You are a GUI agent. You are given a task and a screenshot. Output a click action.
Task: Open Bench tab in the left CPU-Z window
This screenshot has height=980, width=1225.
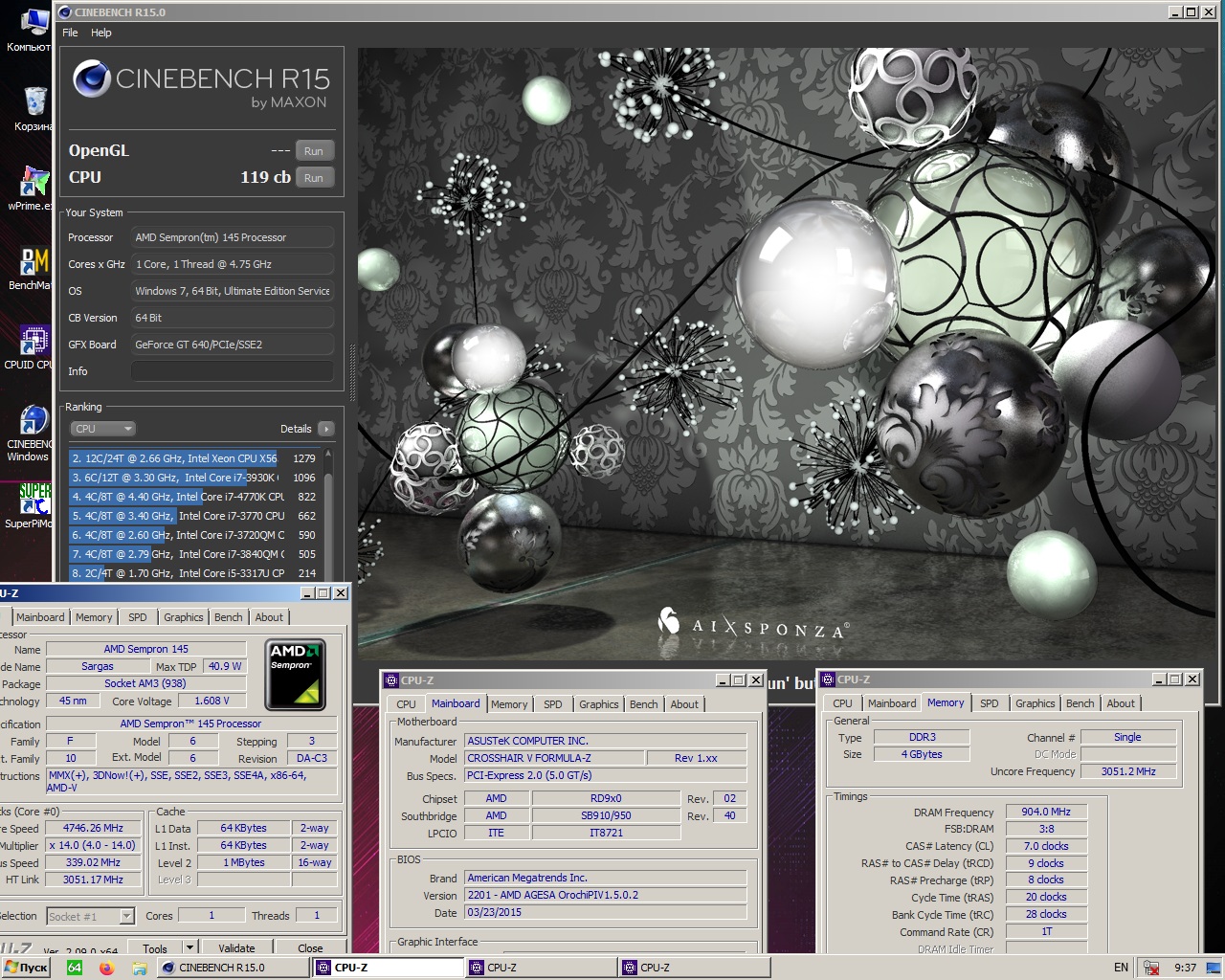[x=228, y=617]
